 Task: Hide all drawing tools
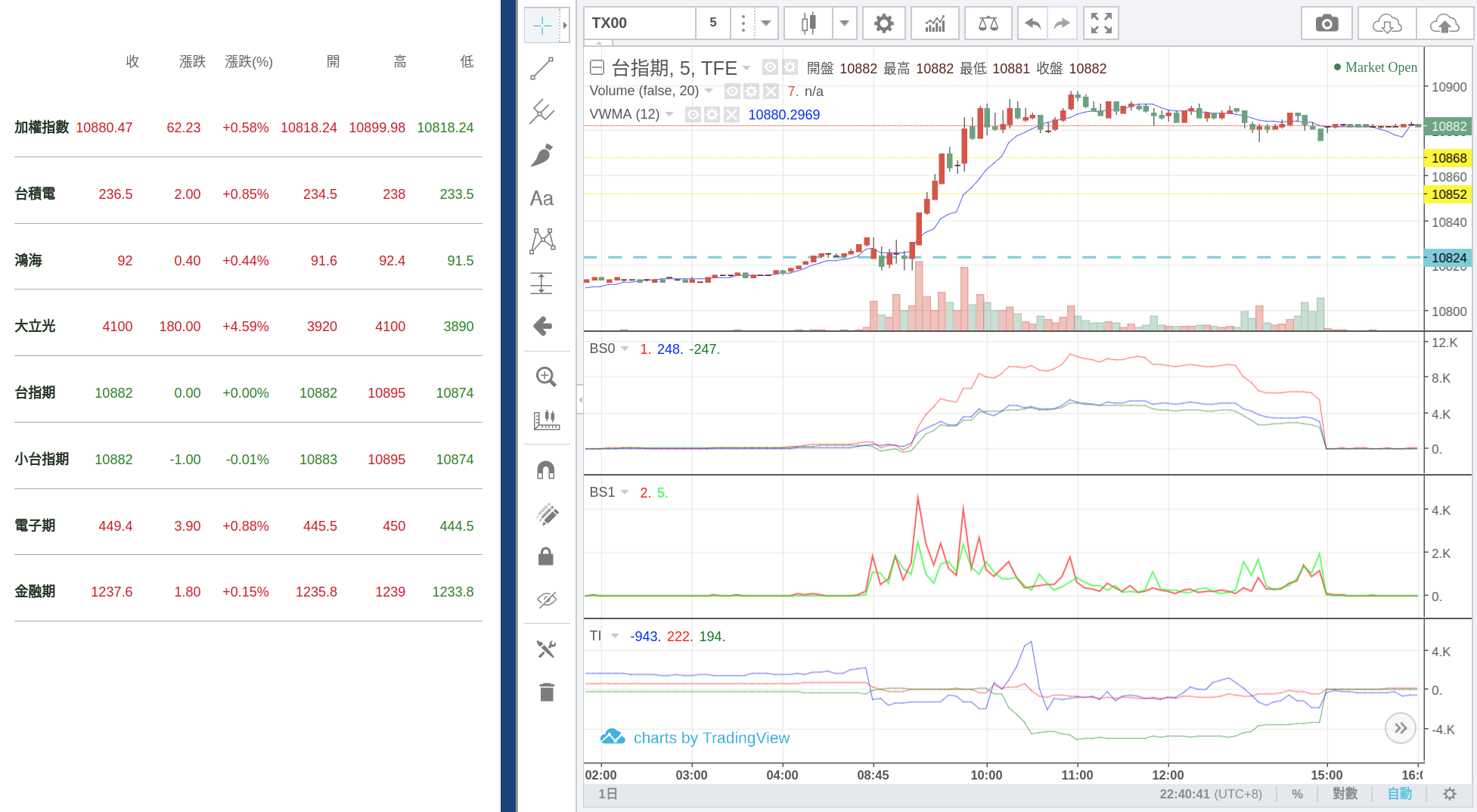[546, 600]
